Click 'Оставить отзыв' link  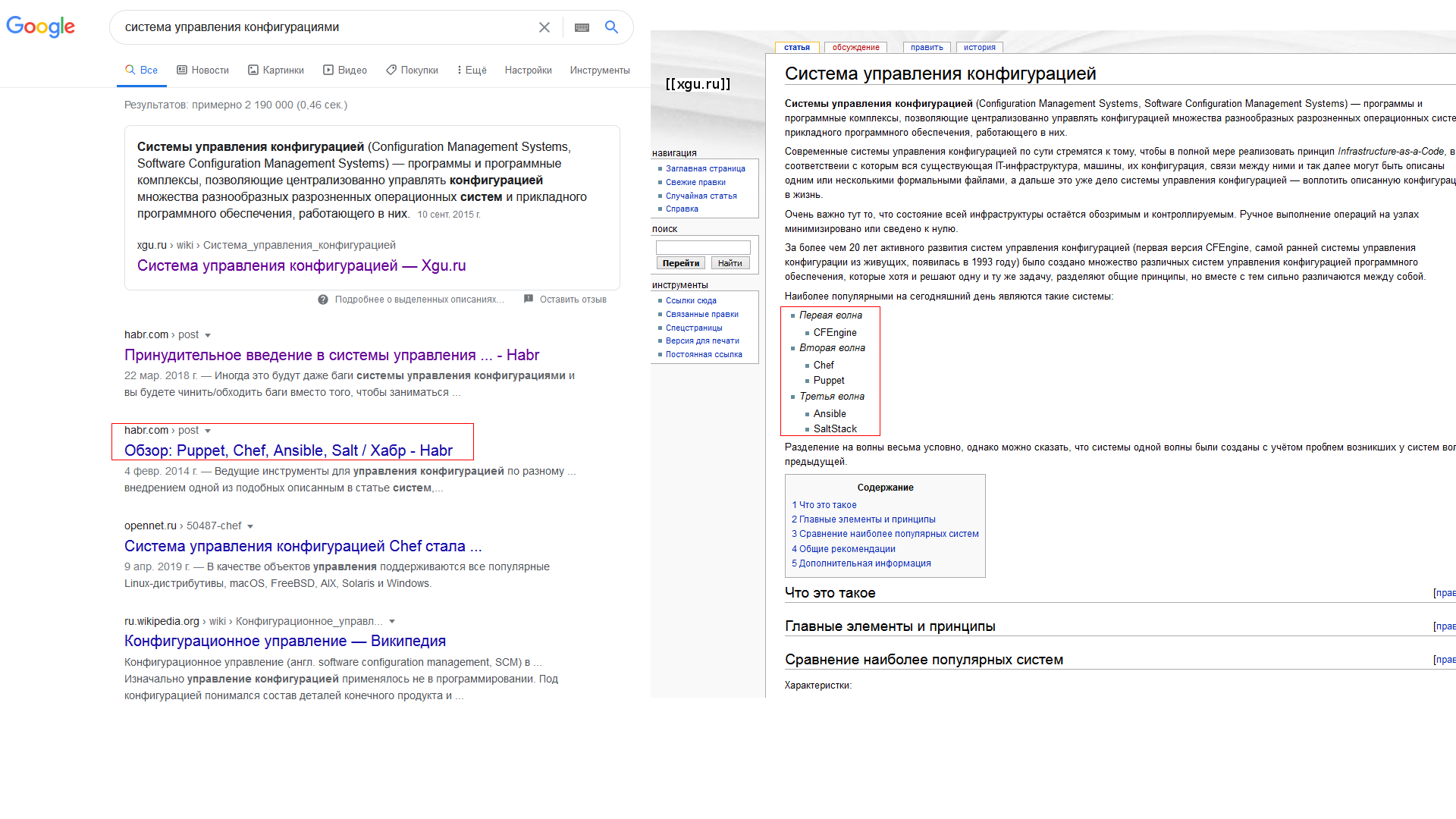tap(573, 300)
